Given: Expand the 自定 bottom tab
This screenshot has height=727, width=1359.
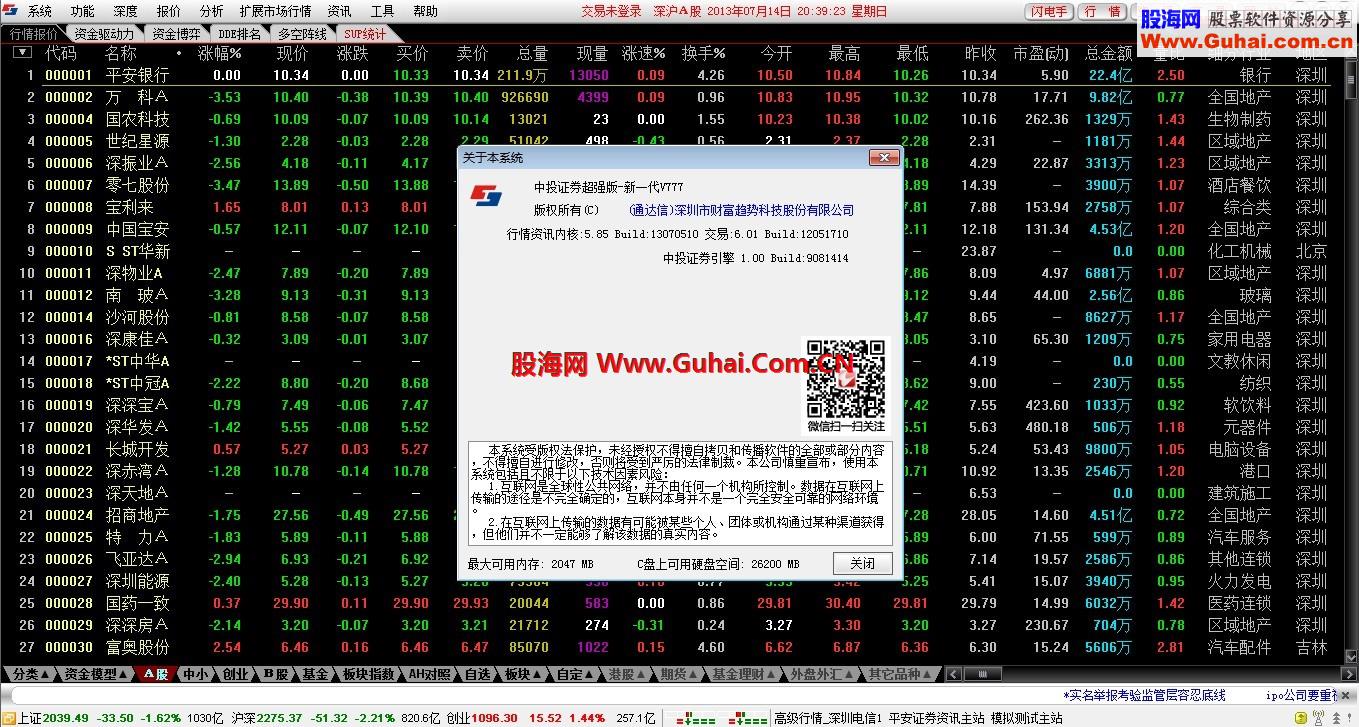Looking at the screenshot, I should pyautogui.click(x=574, y=675).
